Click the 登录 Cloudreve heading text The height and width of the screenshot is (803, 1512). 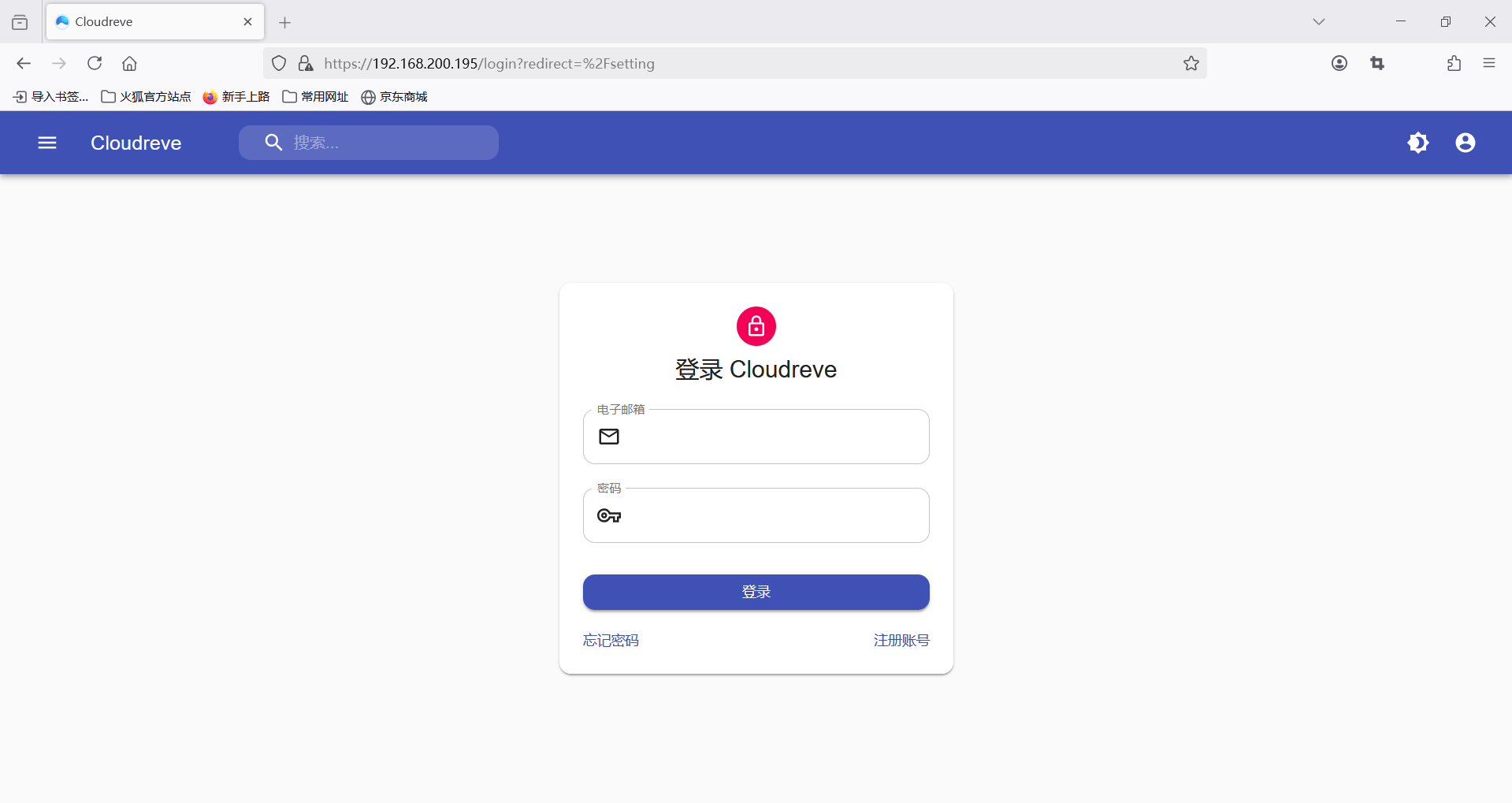pyautogui.click(x=756, y=369)
